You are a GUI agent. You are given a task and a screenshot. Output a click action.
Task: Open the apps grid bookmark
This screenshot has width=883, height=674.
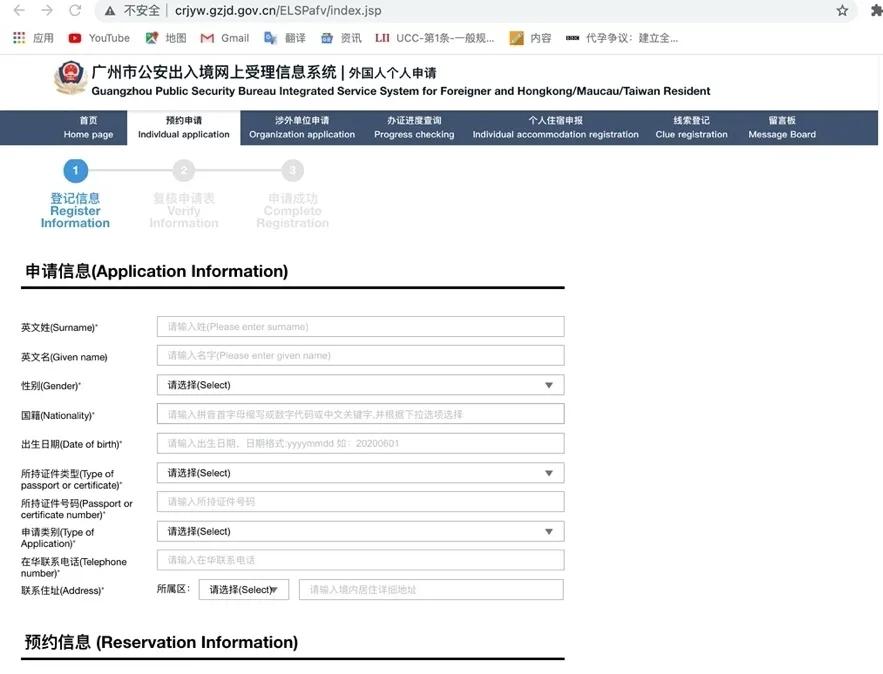33,38
